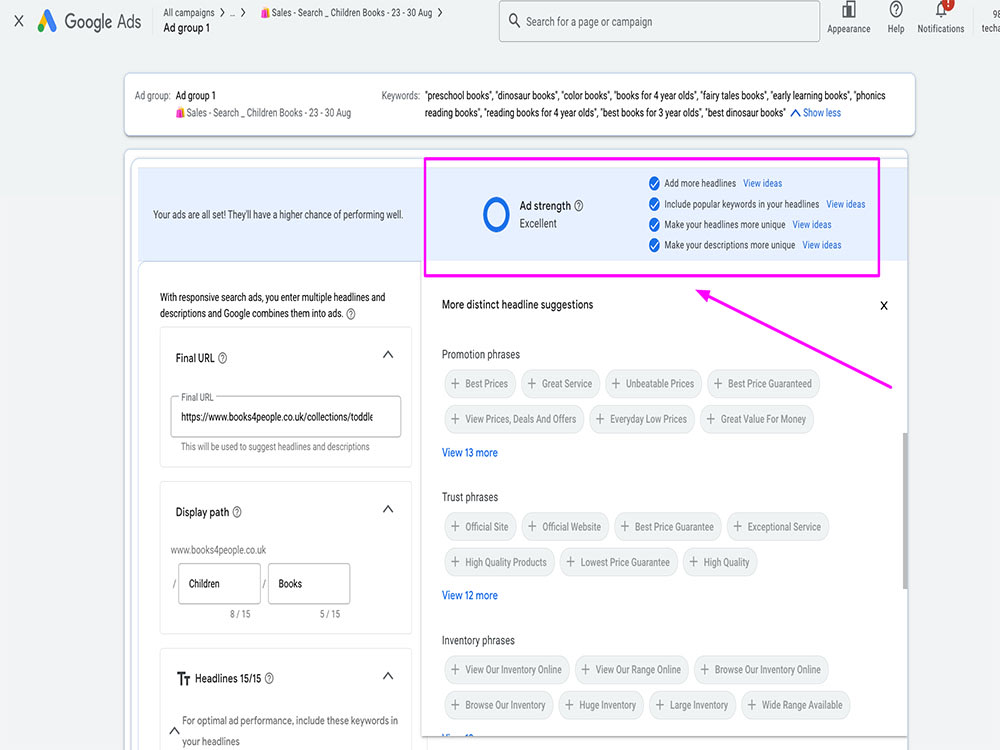Add the 'Official Website' suggestion
This screenshot has width=1000, height=750.
(564, 527)
